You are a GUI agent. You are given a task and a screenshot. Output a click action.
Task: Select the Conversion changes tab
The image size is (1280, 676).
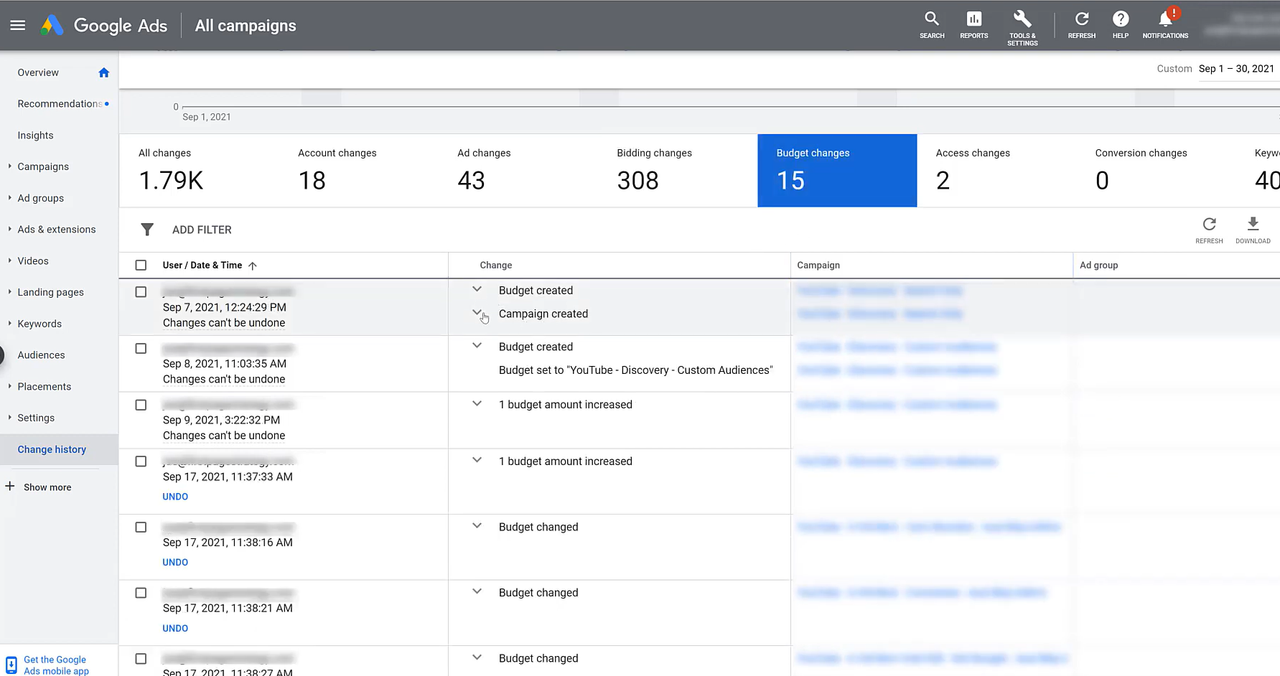pos(1156,171)
